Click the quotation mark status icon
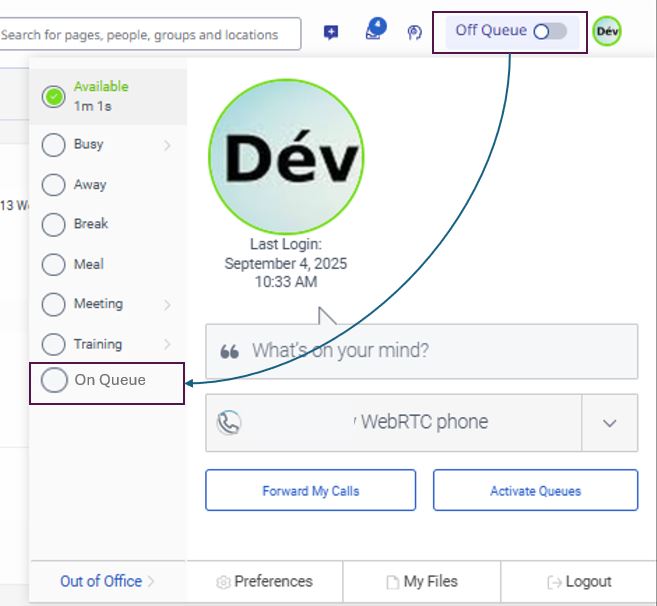 point(230,351)
